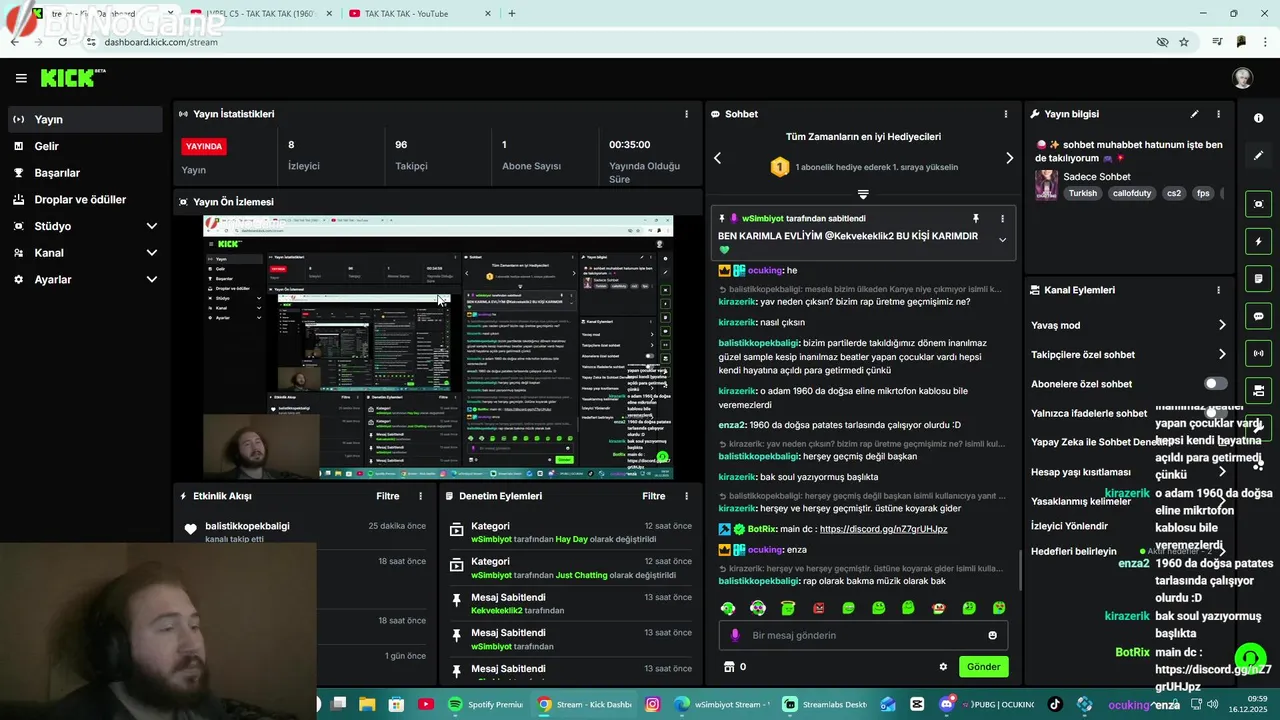
Task: Open Yavaş mod options arrow
Action: point(1221,325)
